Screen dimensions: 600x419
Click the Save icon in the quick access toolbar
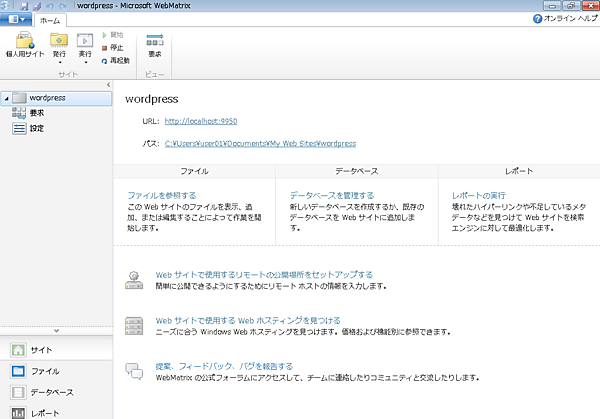pos(37,6)
